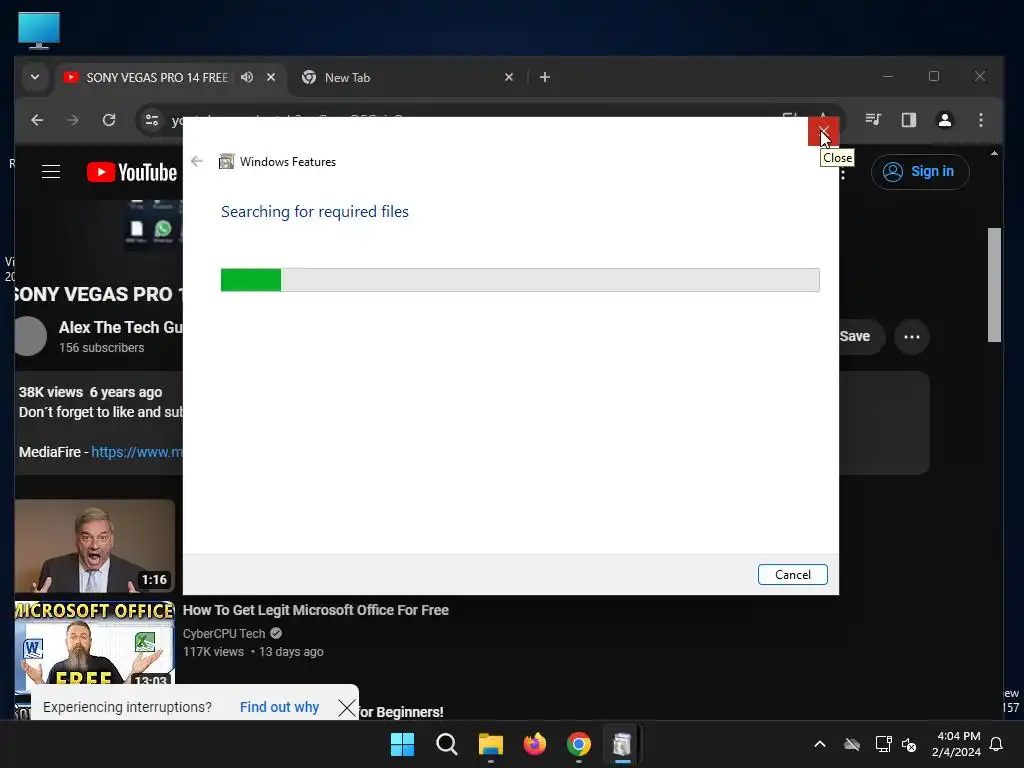The height and width of the screenshot is (768, 1024).
Task: Click the Searching for required files heading
Action: (x=315, y=212)
